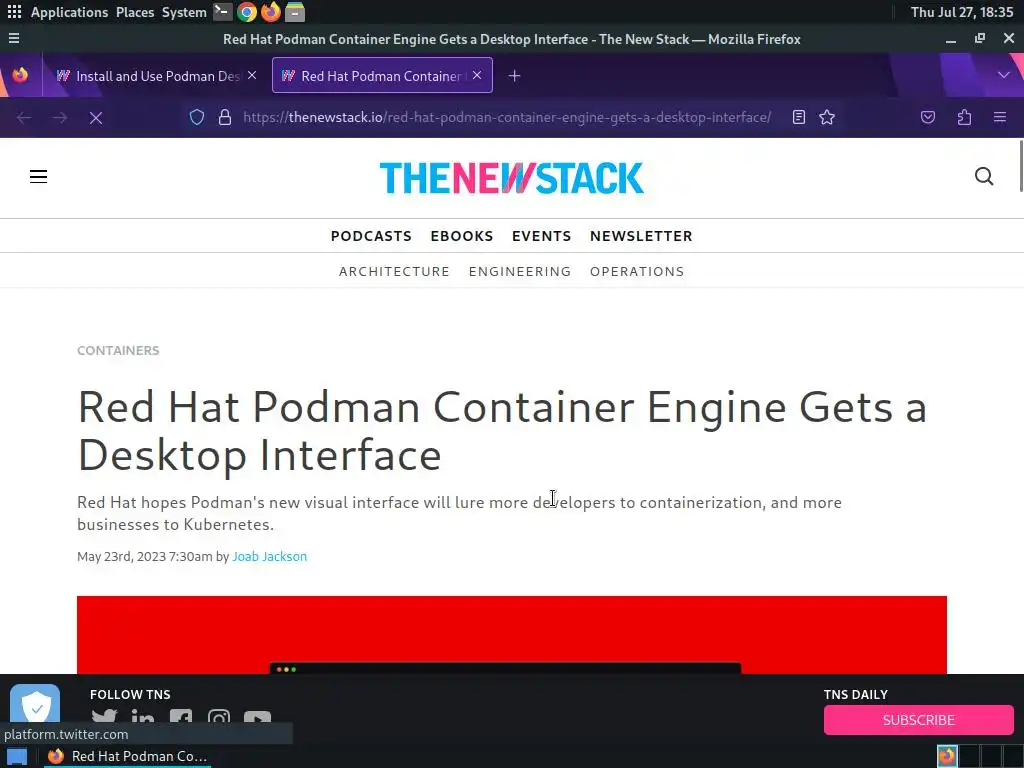This screenshot has width=1024, height=768.
Task: Launch the terminal from top panel
Action: [x=223, y=12]
